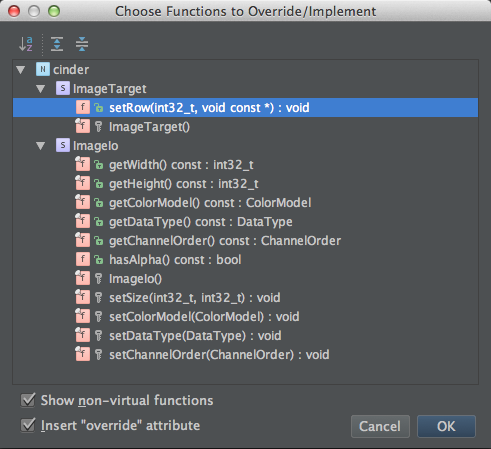The width and height of the screenshot is (491, 449).
Task: Select getColorModel() const function entry
Action: tap(210, 203)
